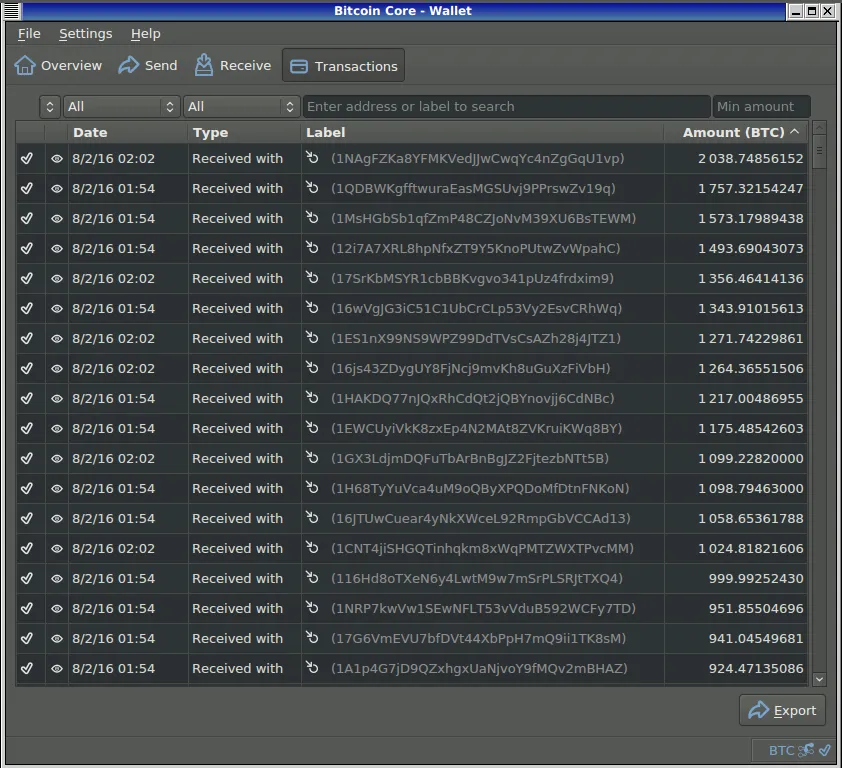
Task: Click the scrollbar up arrow
Action: click(819, 128)
